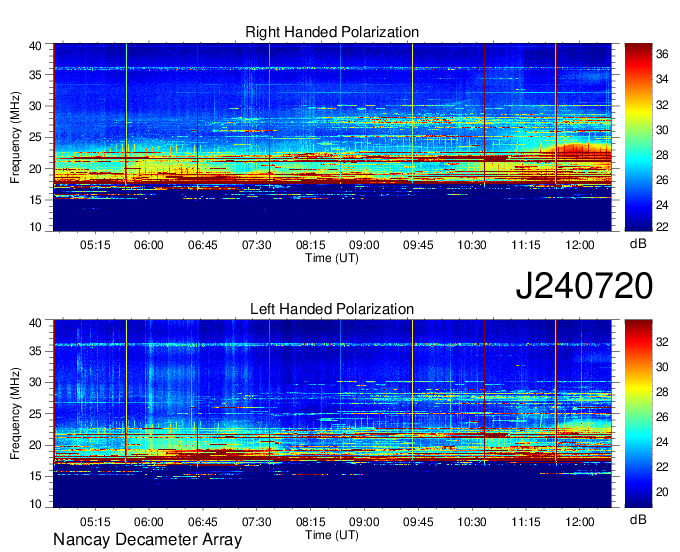
Task: Click the 12:00 time tick on upper plot
Action: [580, 245]
